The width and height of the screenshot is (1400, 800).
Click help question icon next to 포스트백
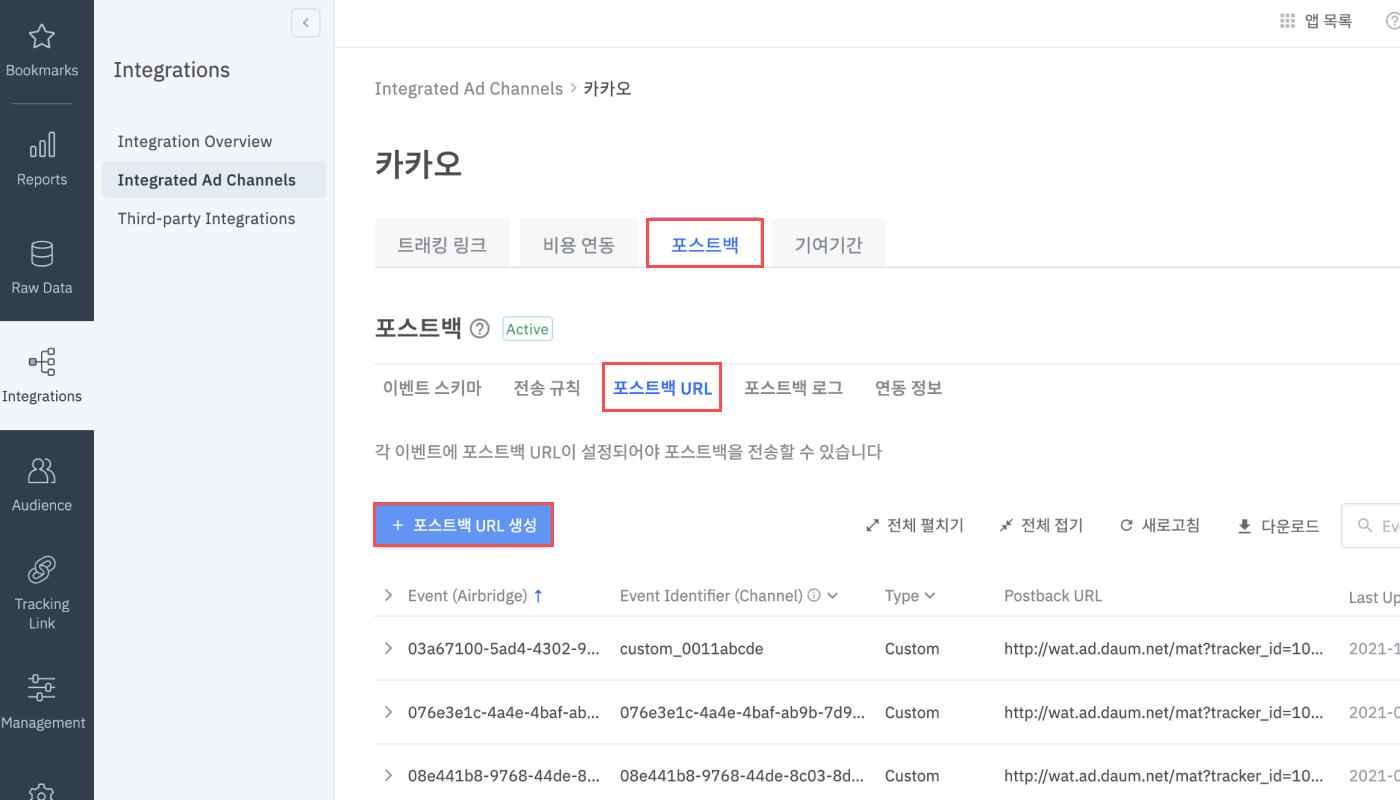(480, 329)
